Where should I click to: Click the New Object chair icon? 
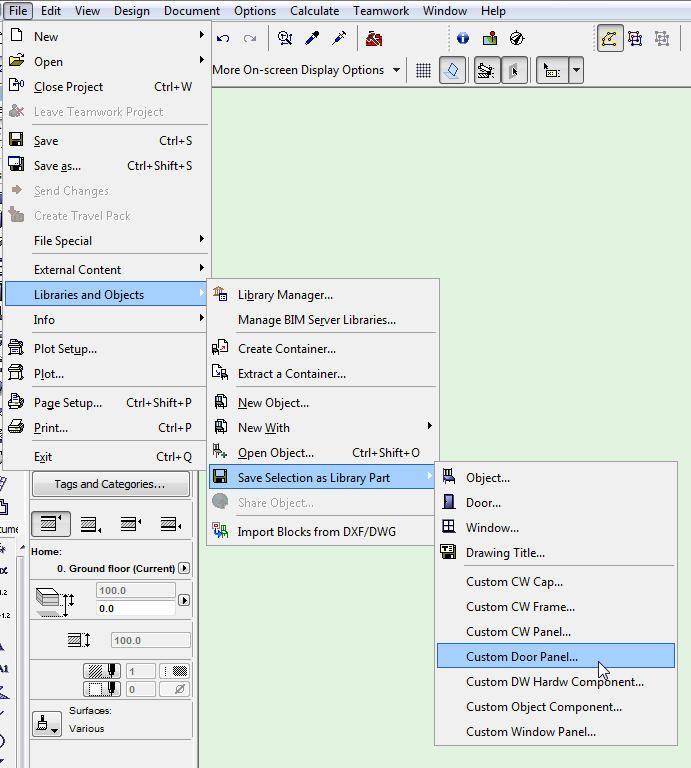[x=220, y=402]
